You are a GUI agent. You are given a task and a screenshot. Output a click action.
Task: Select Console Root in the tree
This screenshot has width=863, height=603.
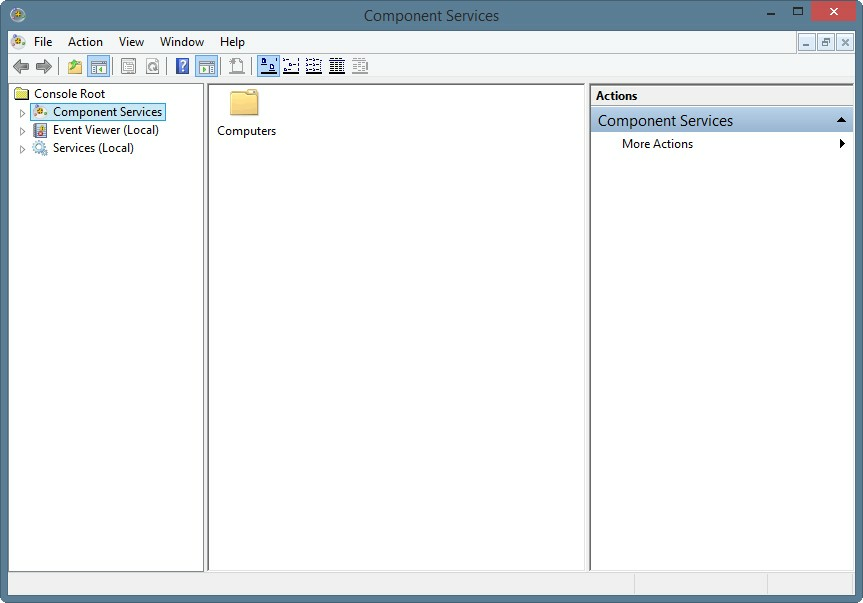coord(69,94)
